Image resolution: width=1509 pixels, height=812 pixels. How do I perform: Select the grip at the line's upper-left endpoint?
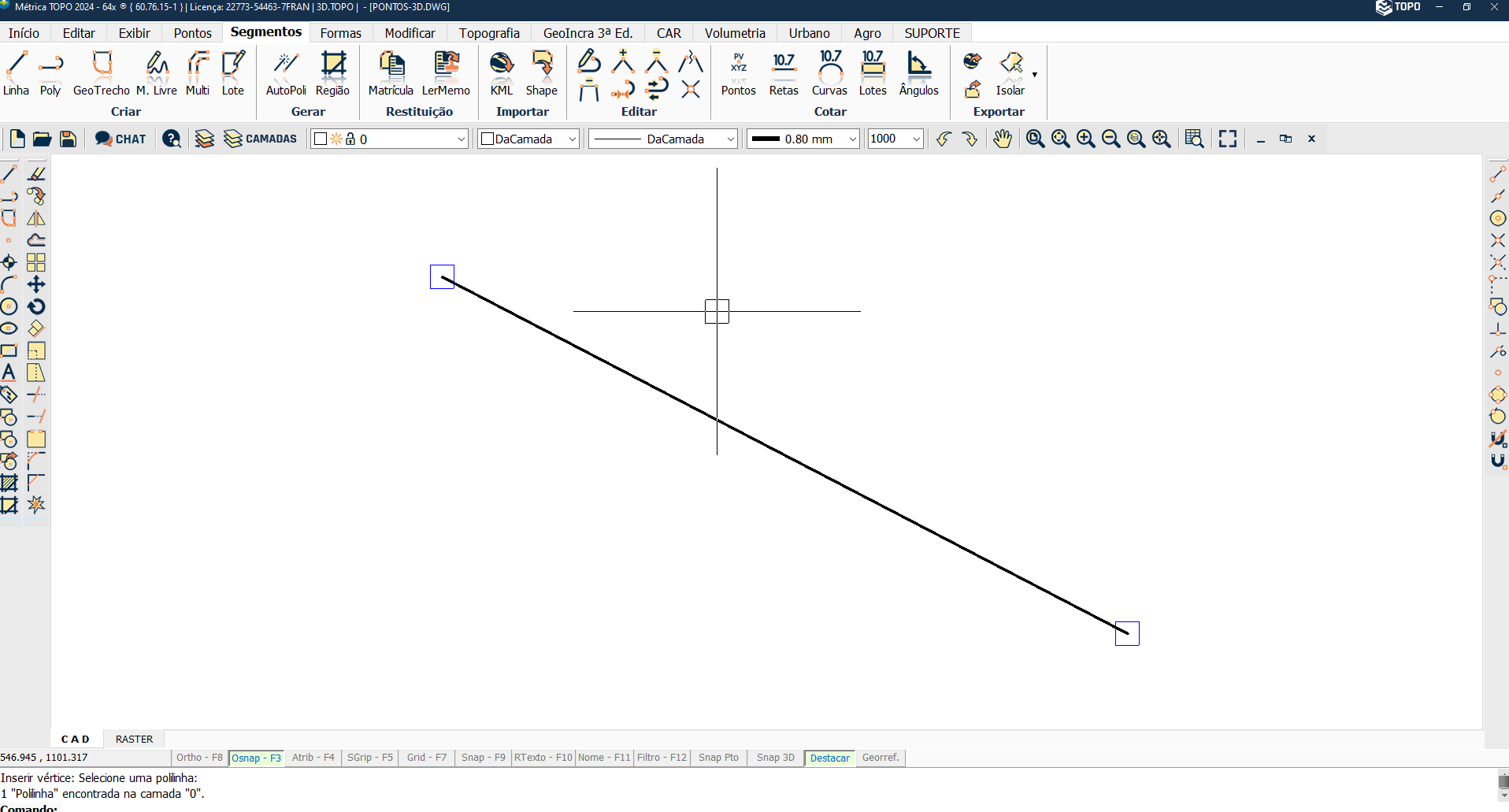(x=442, y=276)
